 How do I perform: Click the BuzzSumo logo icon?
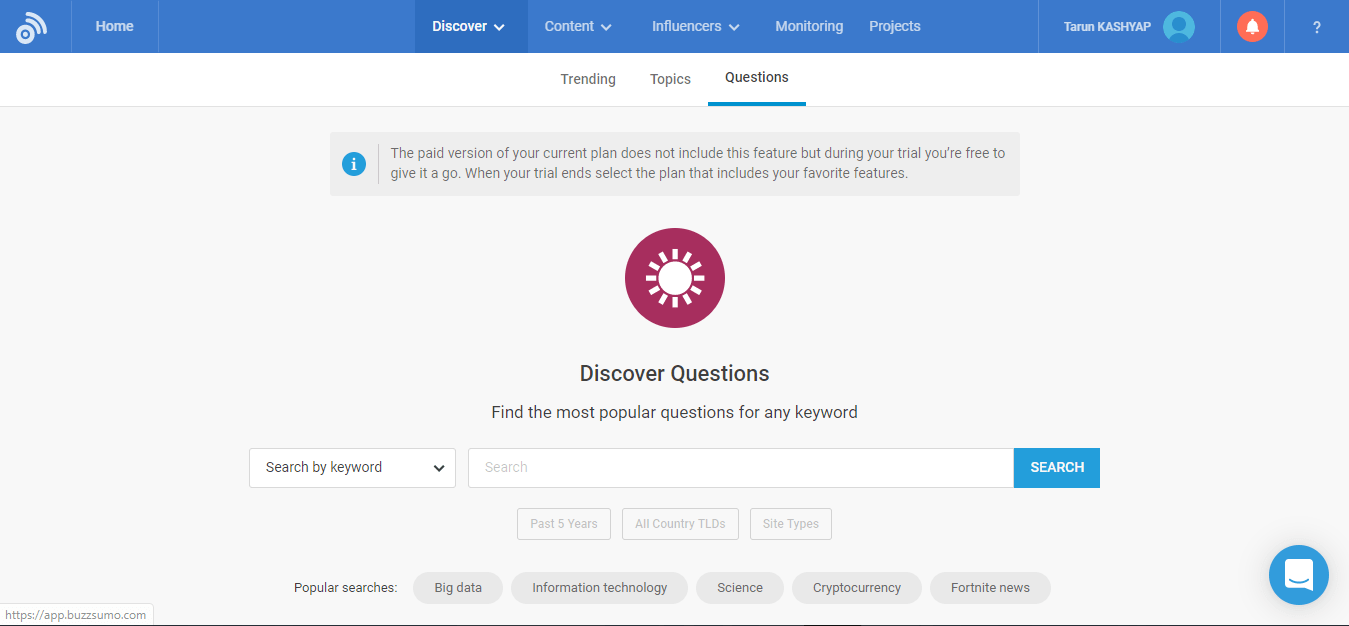31,27
